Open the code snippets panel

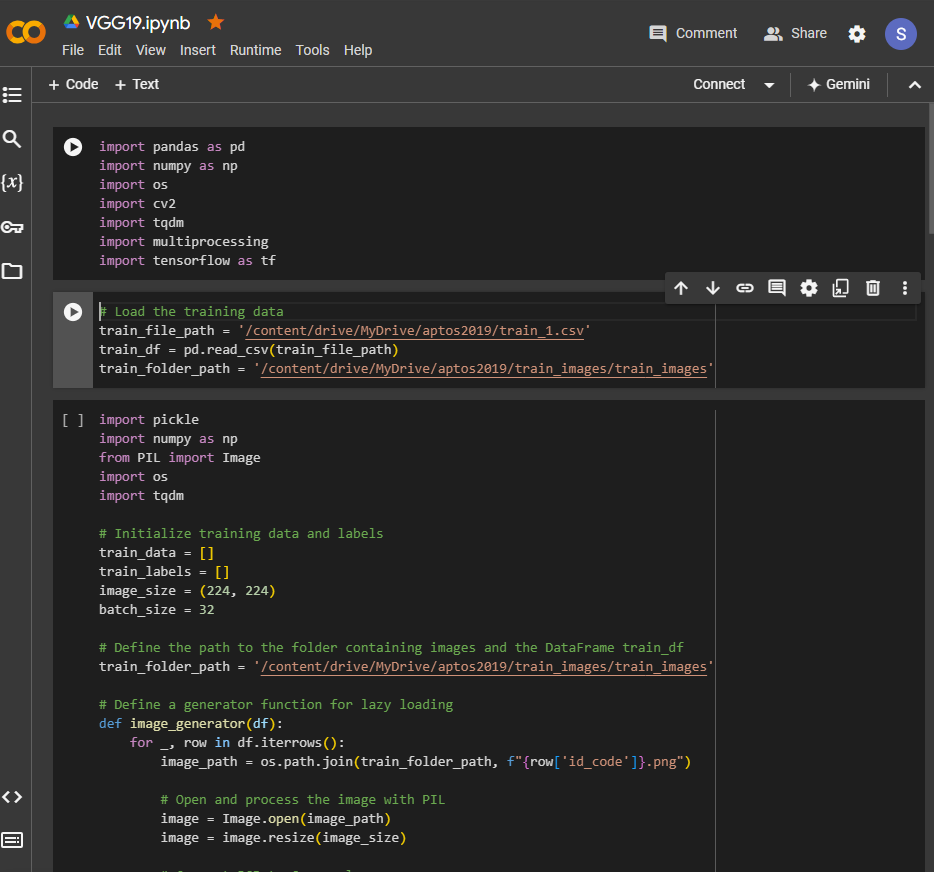click(x=12, y=797)
